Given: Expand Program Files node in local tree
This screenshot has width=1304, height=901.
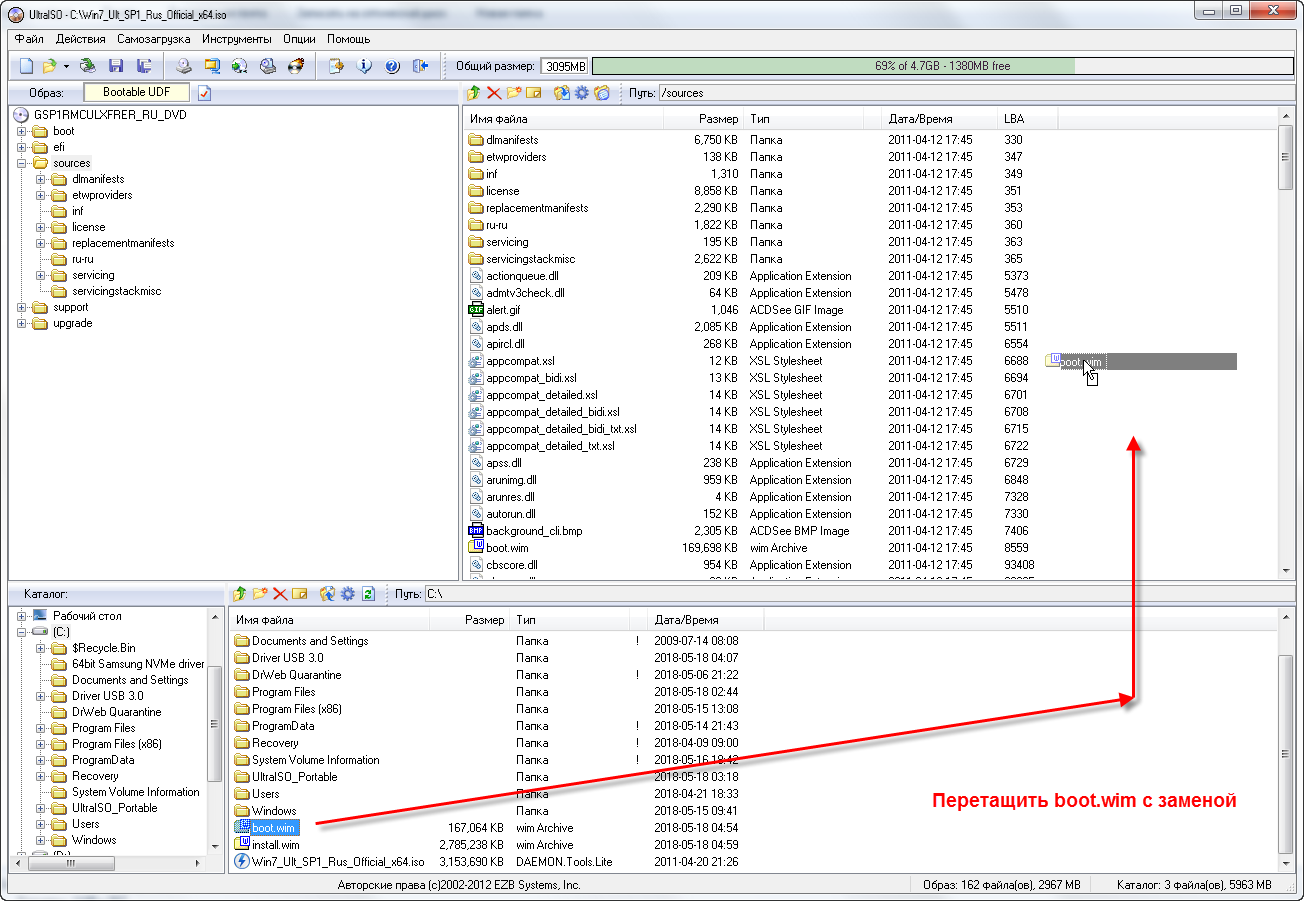Looking at the screenshot, I should coord(40,728).
